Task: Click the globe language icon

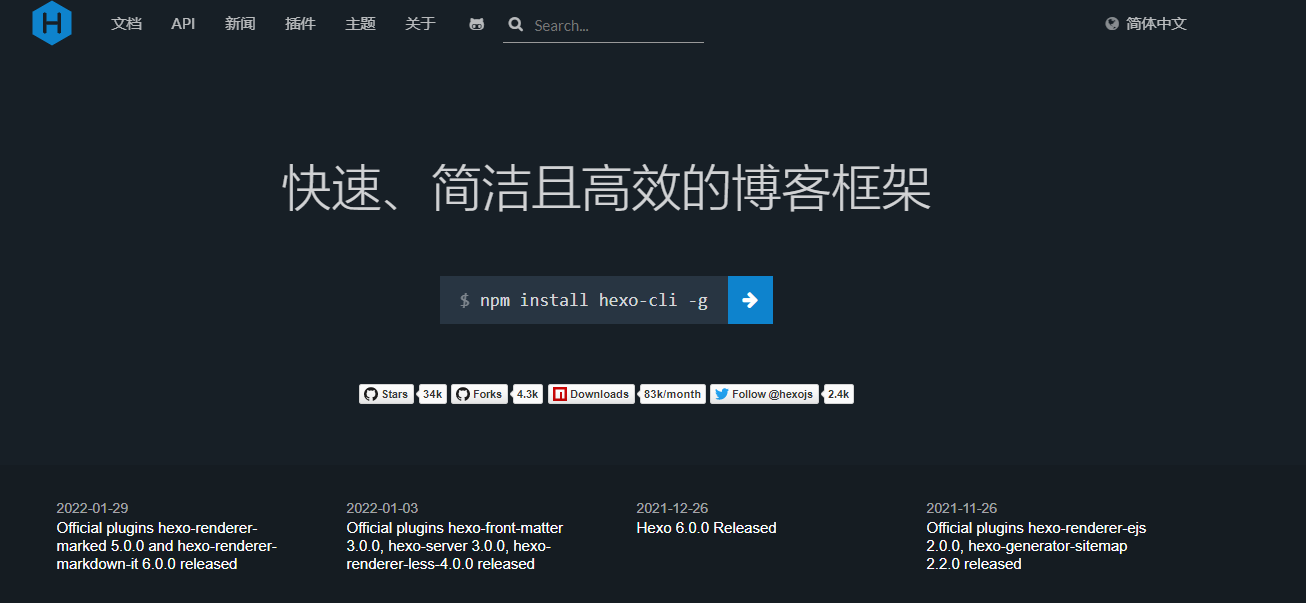Action: [x=1112, y=24]
